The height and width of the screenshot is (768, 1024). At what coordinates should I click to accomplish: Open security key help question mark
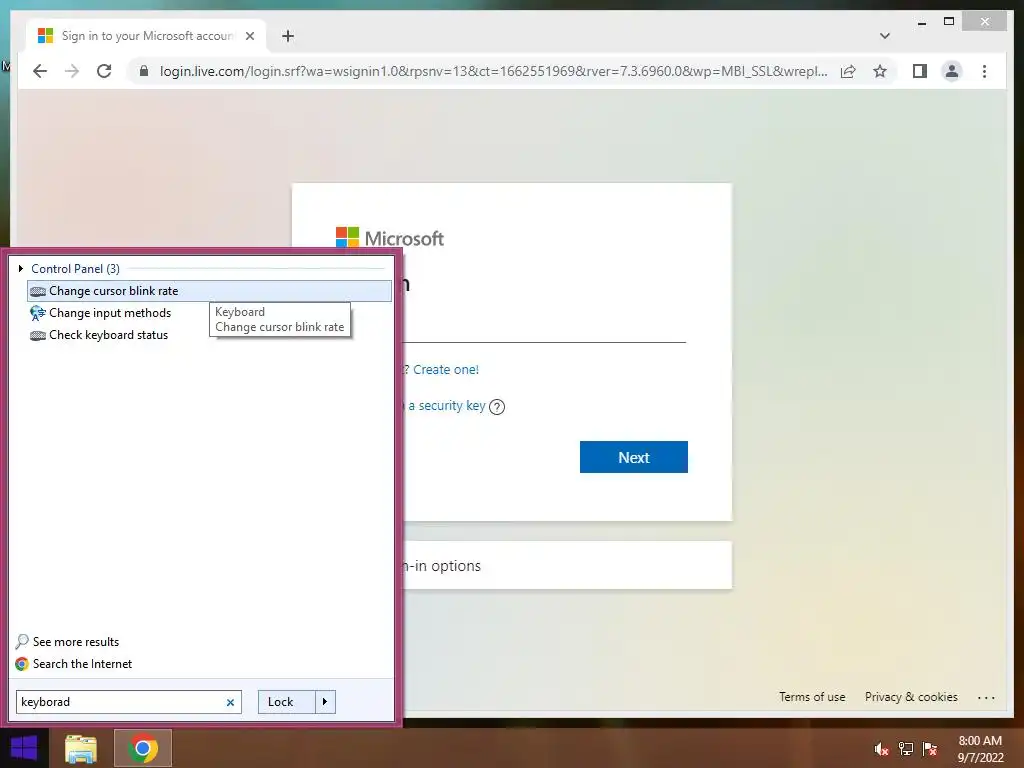pos(497,407)
